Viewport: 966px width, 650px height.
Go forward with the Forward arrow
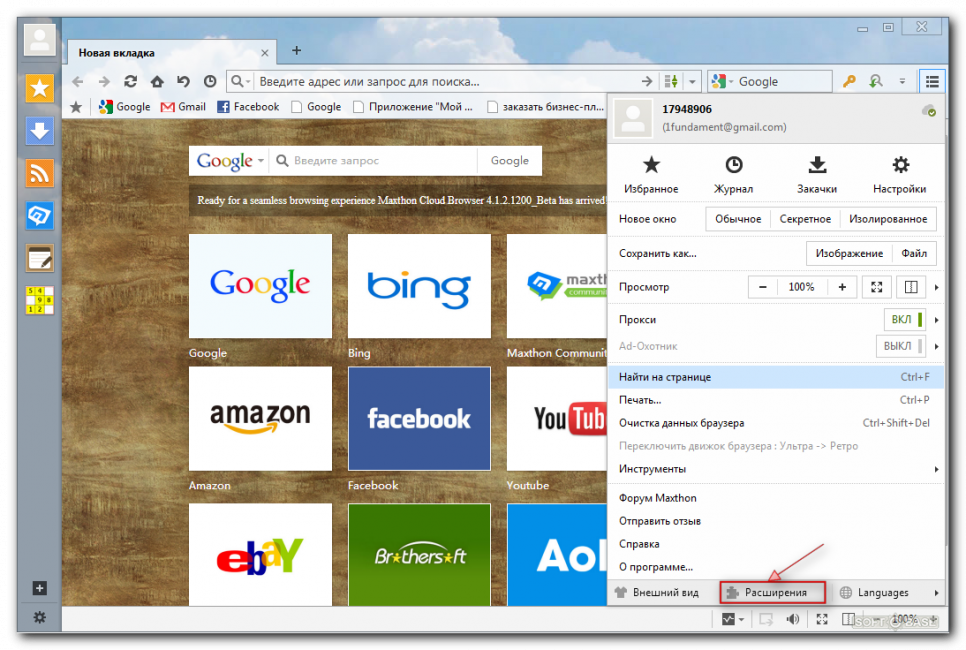coord(104,81)
